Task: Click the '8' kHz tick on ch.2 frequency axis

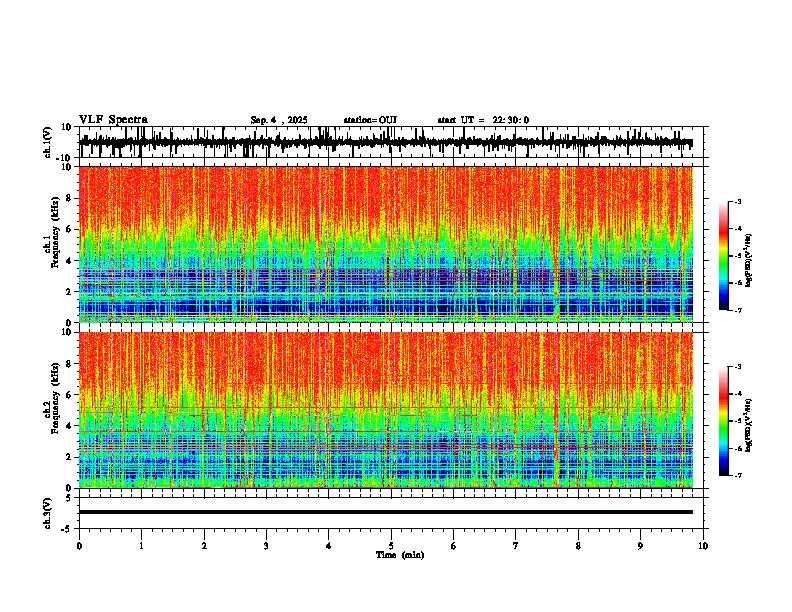Action: pyautogui.click(x=70, y=364)
